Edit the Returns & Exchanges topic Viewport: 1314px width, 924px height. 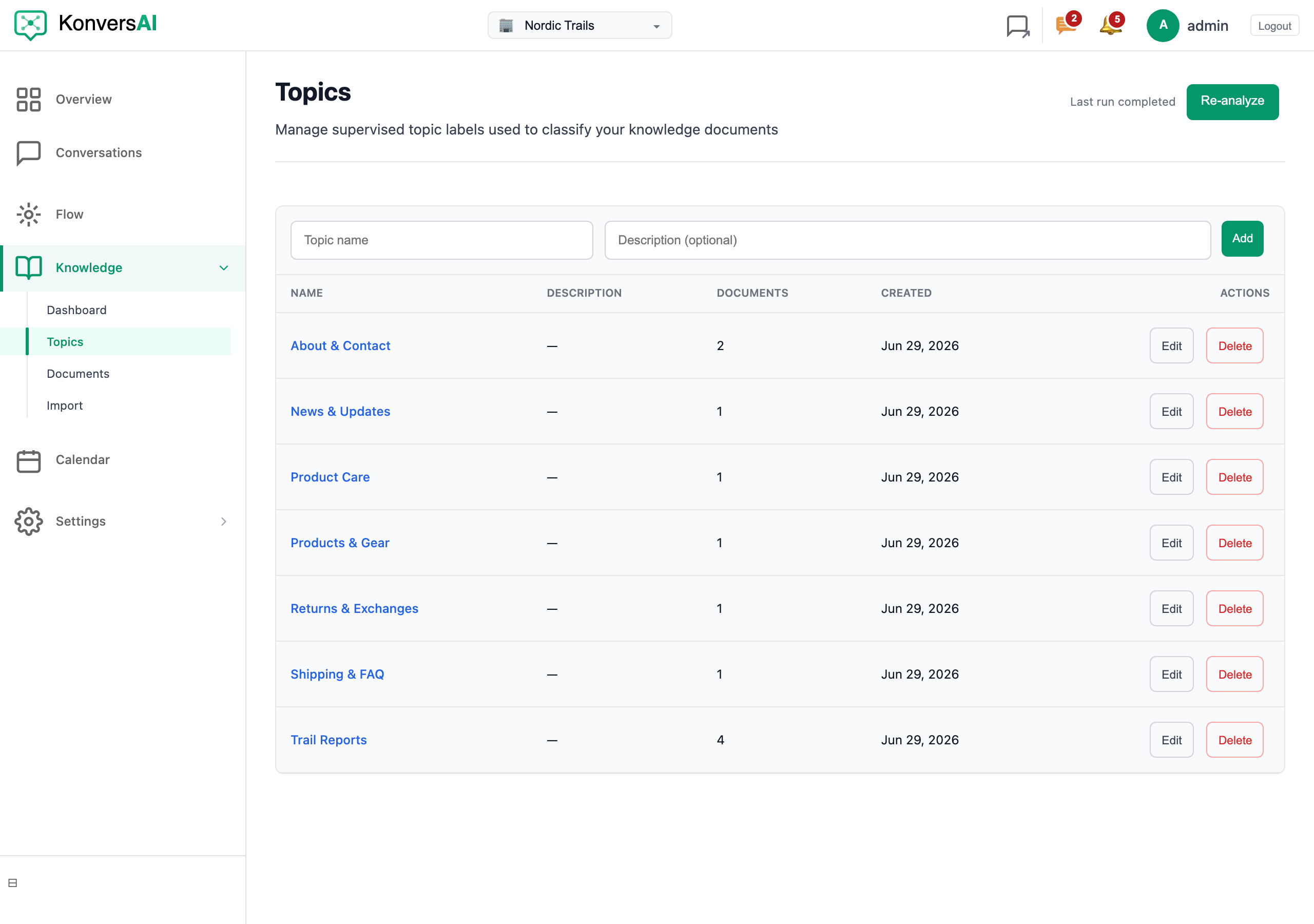point(1171,609)
